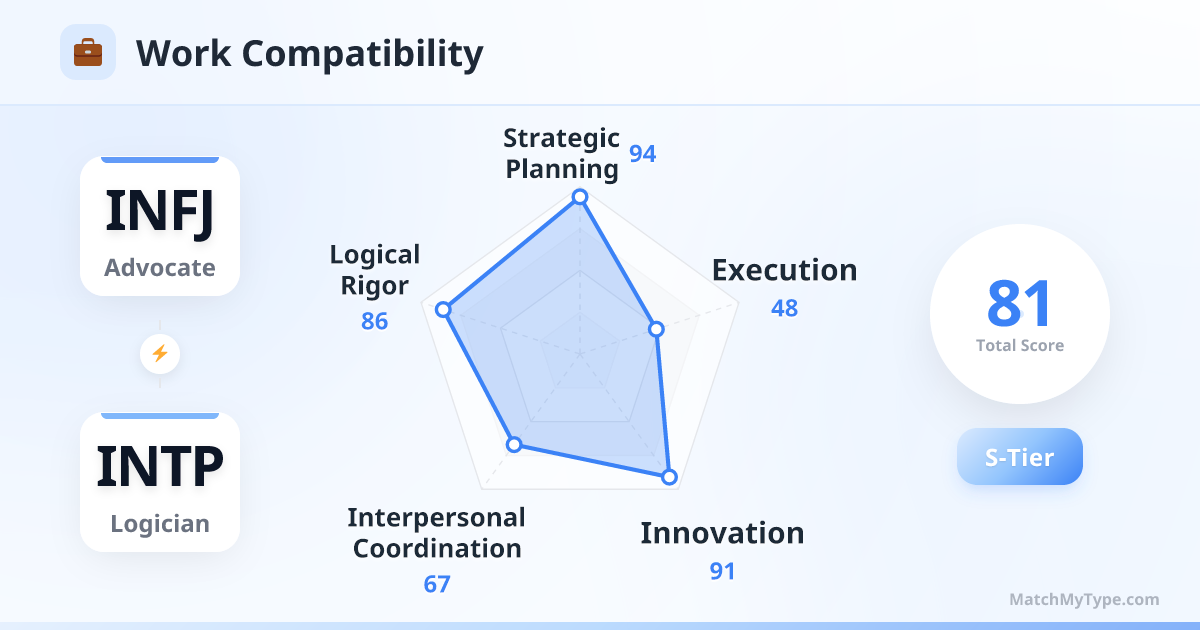The height and width of the screenshot is (630, 1200).
Task: Click the Innovation axis label
Action: tap(722, 533)
